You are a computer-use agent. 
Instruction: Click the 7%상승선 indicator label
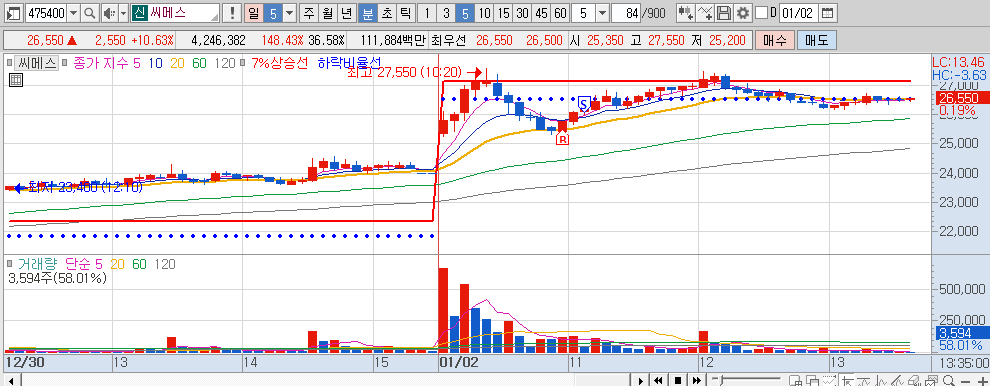click(x=280, y=63)
